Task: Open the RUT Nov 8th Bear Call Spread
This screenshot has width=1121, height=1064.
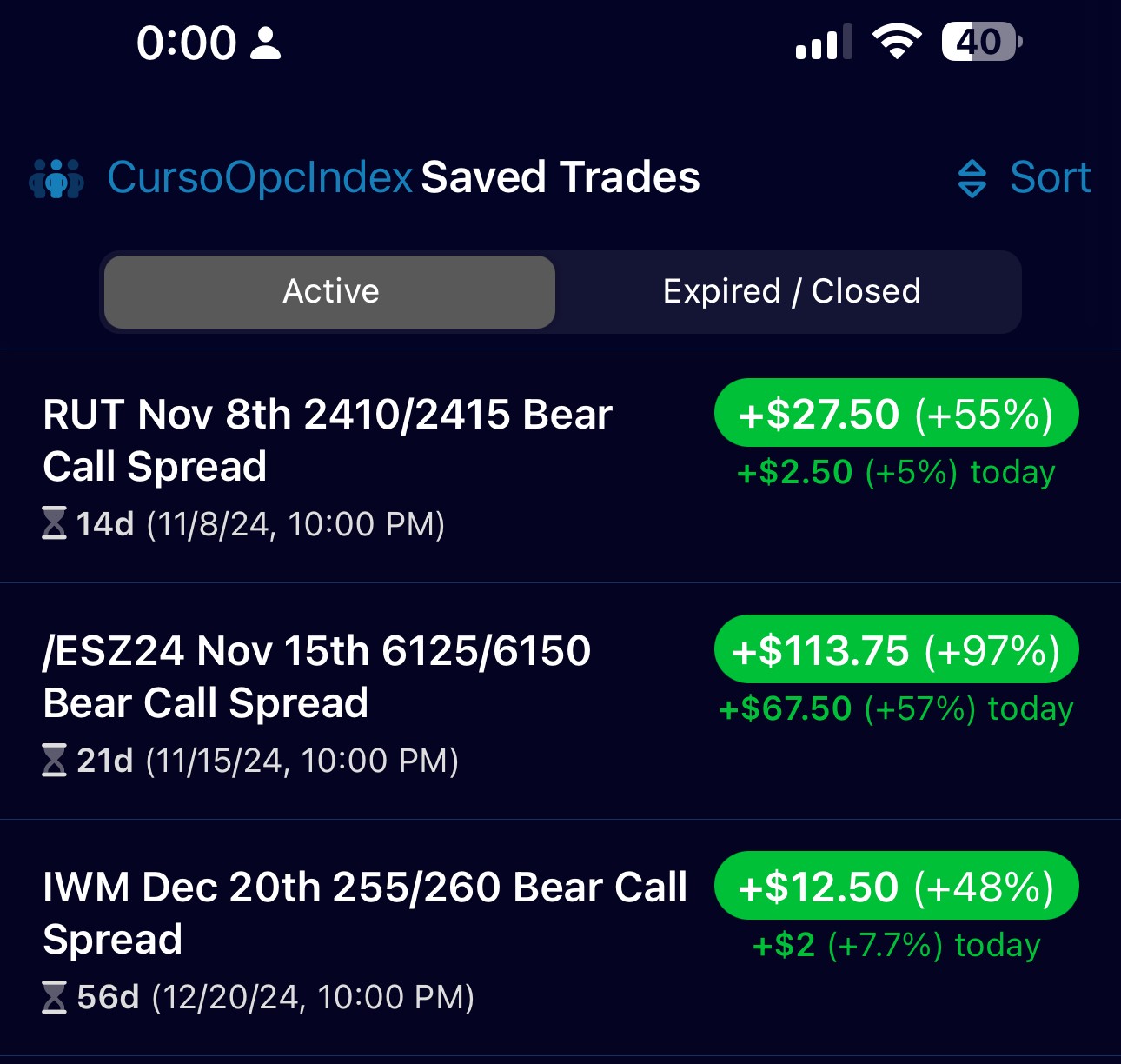Action: pos(328,440)
